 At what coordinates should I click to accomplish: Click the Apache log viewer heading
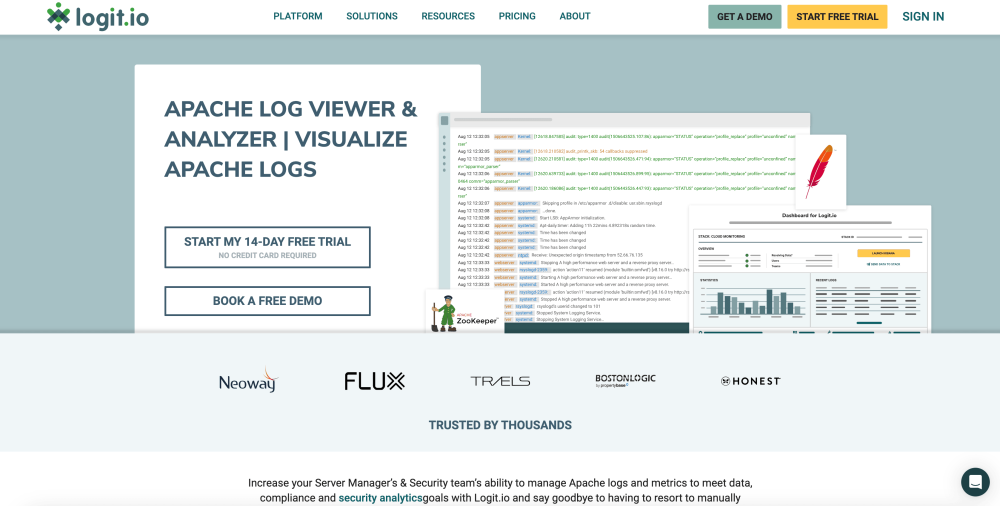[291, 139]
